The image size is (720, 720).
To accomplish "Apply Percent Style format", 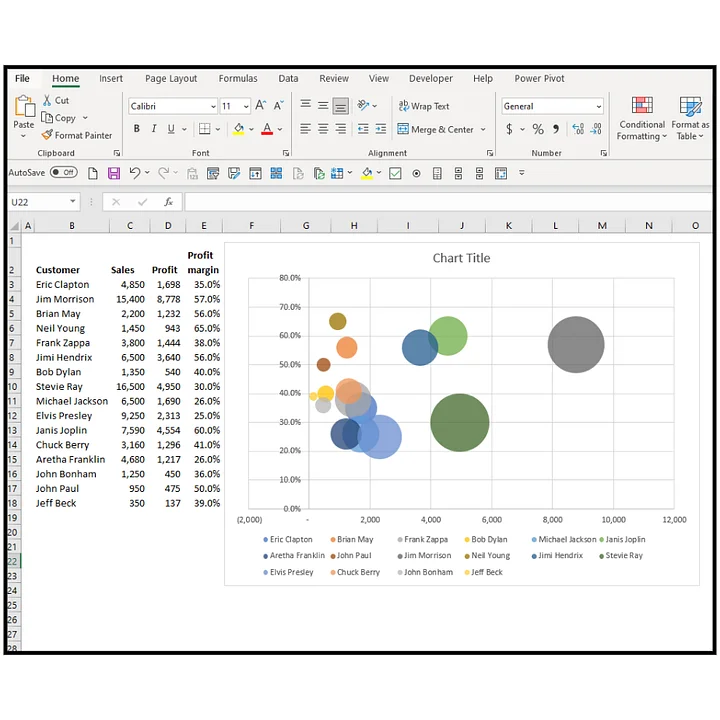I will tap(538, 129).
